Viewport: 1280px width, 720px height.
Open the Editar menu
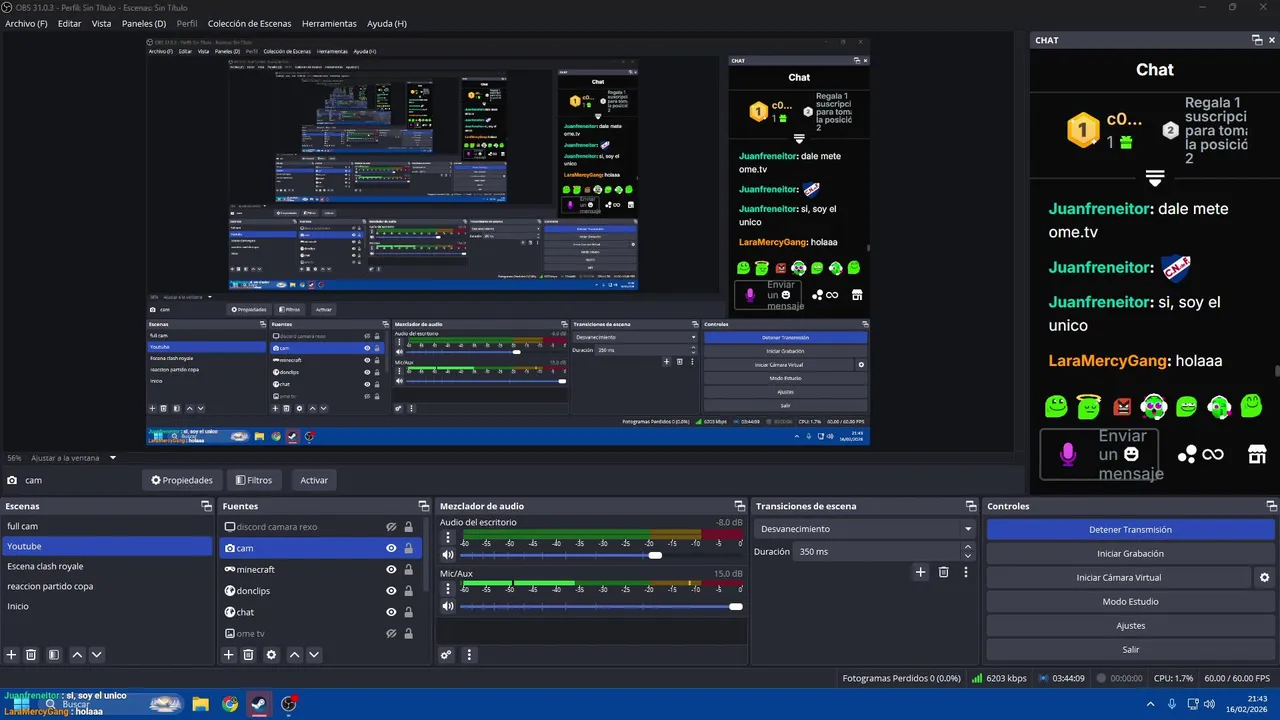click(69, 23)
